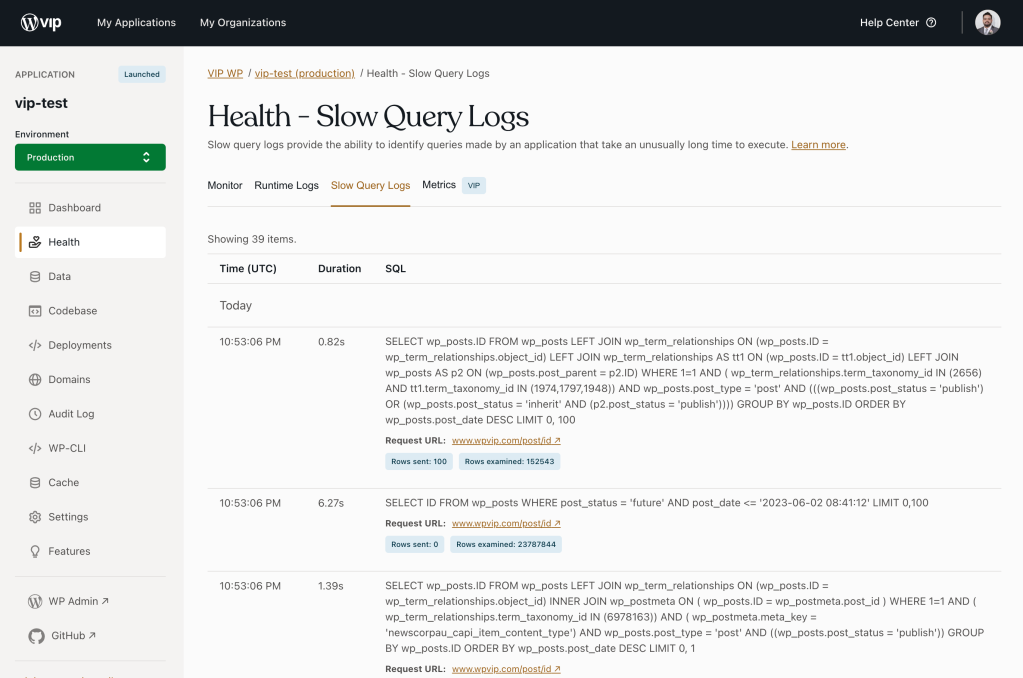Open My Applications menu
This screenshot has width=1023, height=678.
(136, 22)
